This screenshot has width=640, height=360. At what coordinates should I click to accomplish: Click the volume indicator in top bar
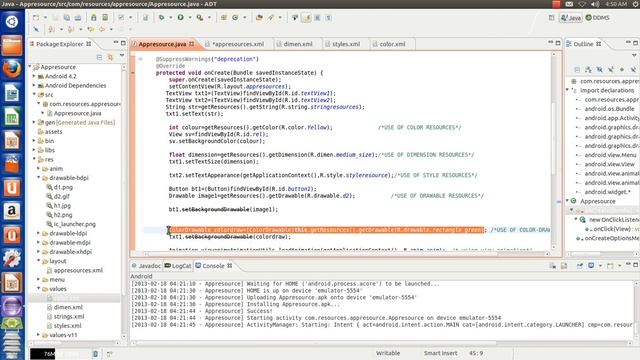click(595, 4)
